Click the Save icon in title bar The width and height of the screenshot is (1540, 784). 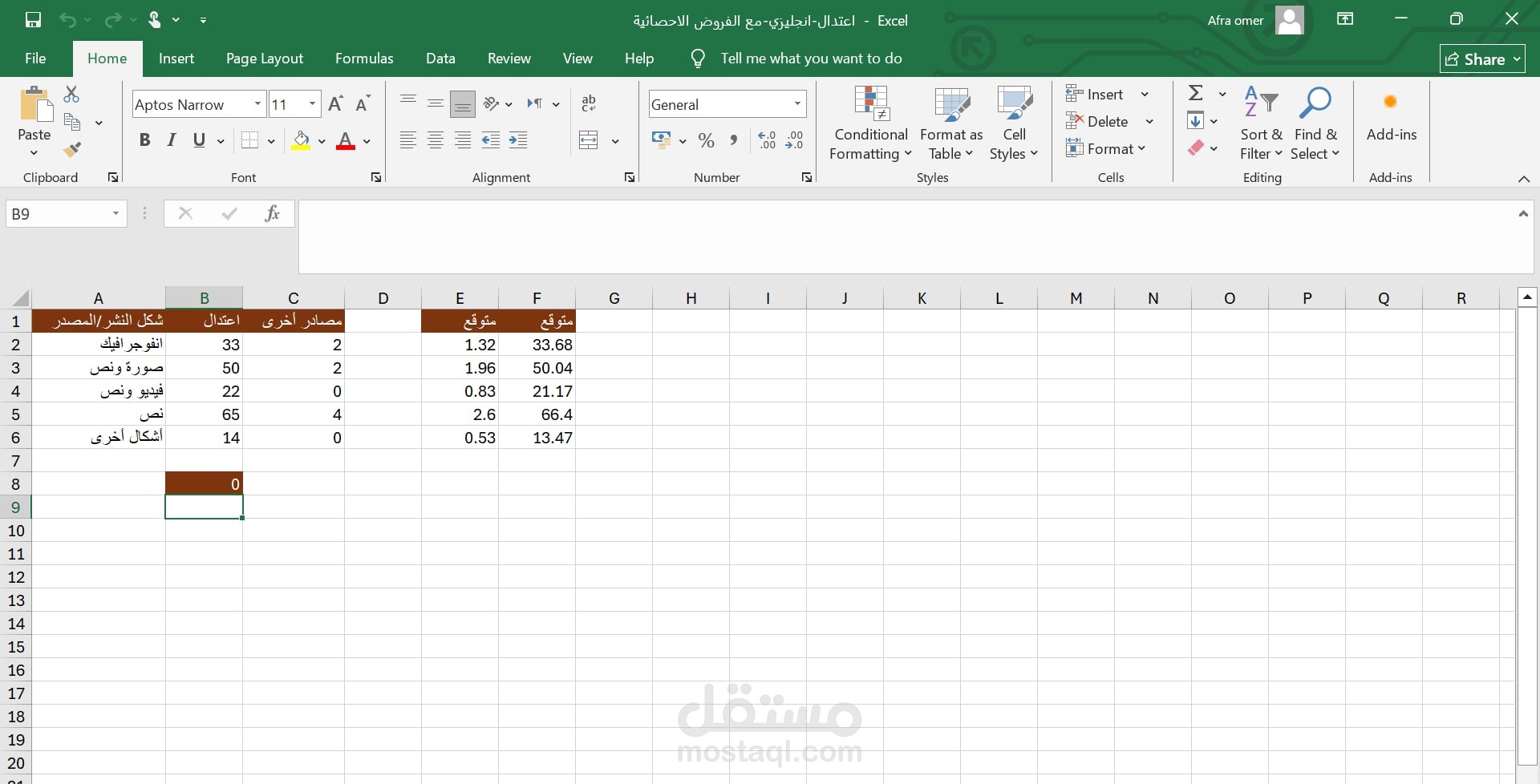33,20
